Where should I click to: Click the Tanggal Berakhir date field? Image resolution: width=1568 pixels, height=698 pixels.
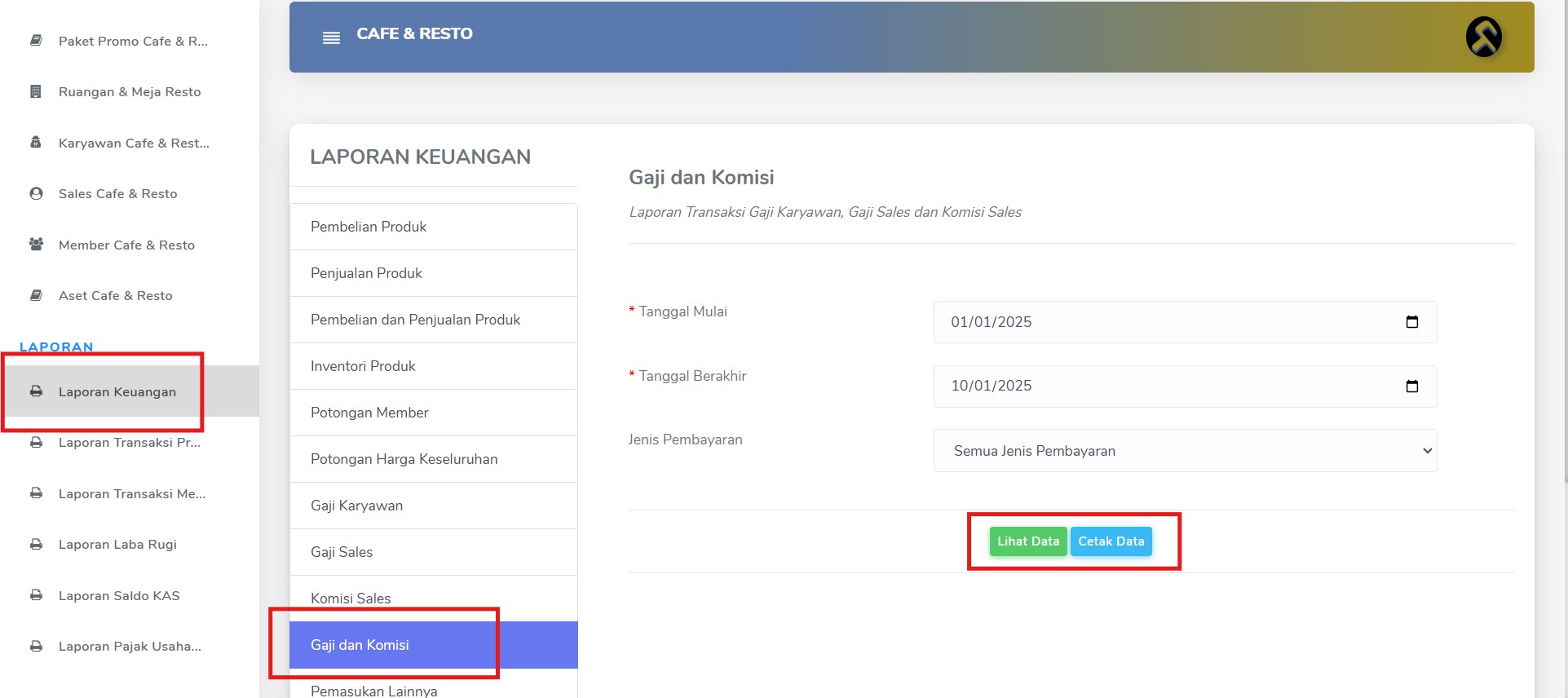[x=1185, y=386]
